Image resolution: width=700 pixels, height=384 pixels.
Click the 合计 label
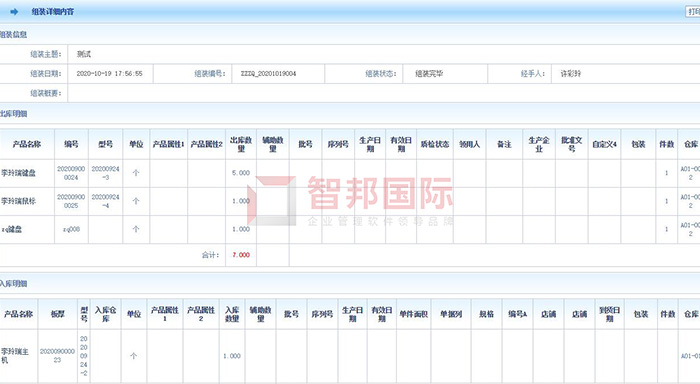point(210,255)
